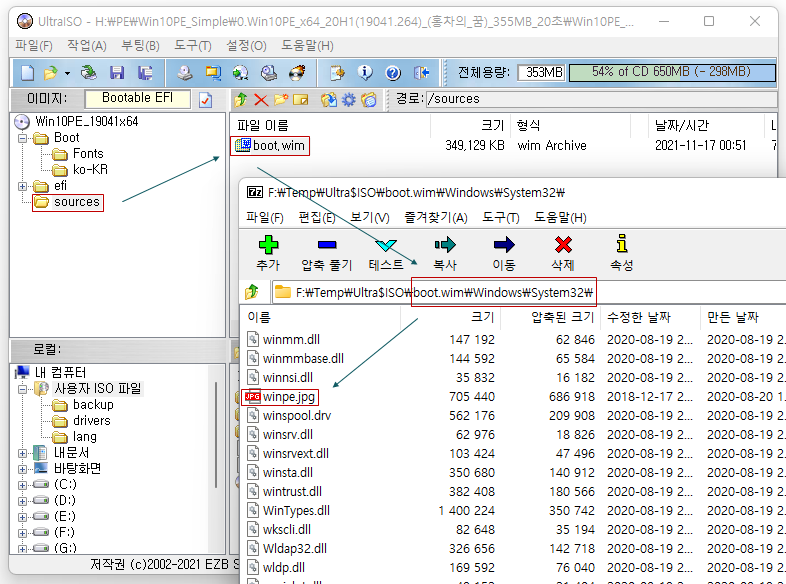Open the 도구(T) menu in UltraISO
Viewport: 786px width, 584px height.
pyautogui.click(x=192, y=46)
